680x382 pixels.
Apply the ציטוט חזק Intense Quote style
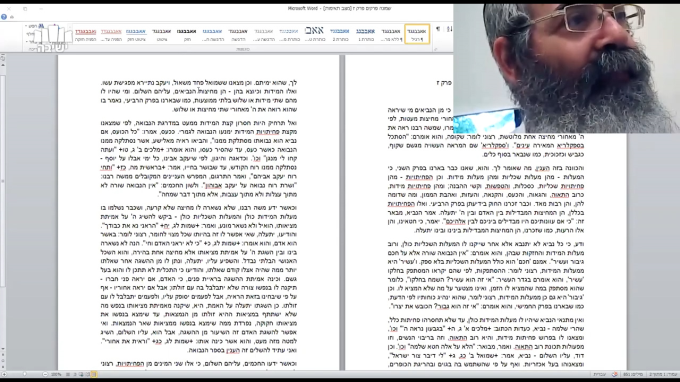click(136, 34)
